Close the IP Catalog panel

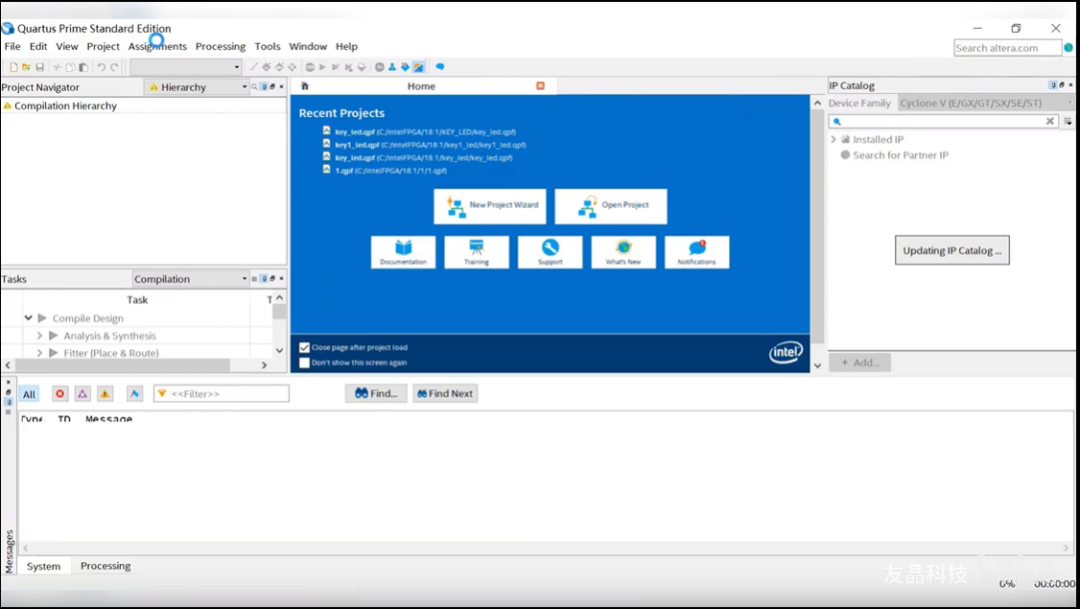pyautogui.click(x=1070, y=85)
